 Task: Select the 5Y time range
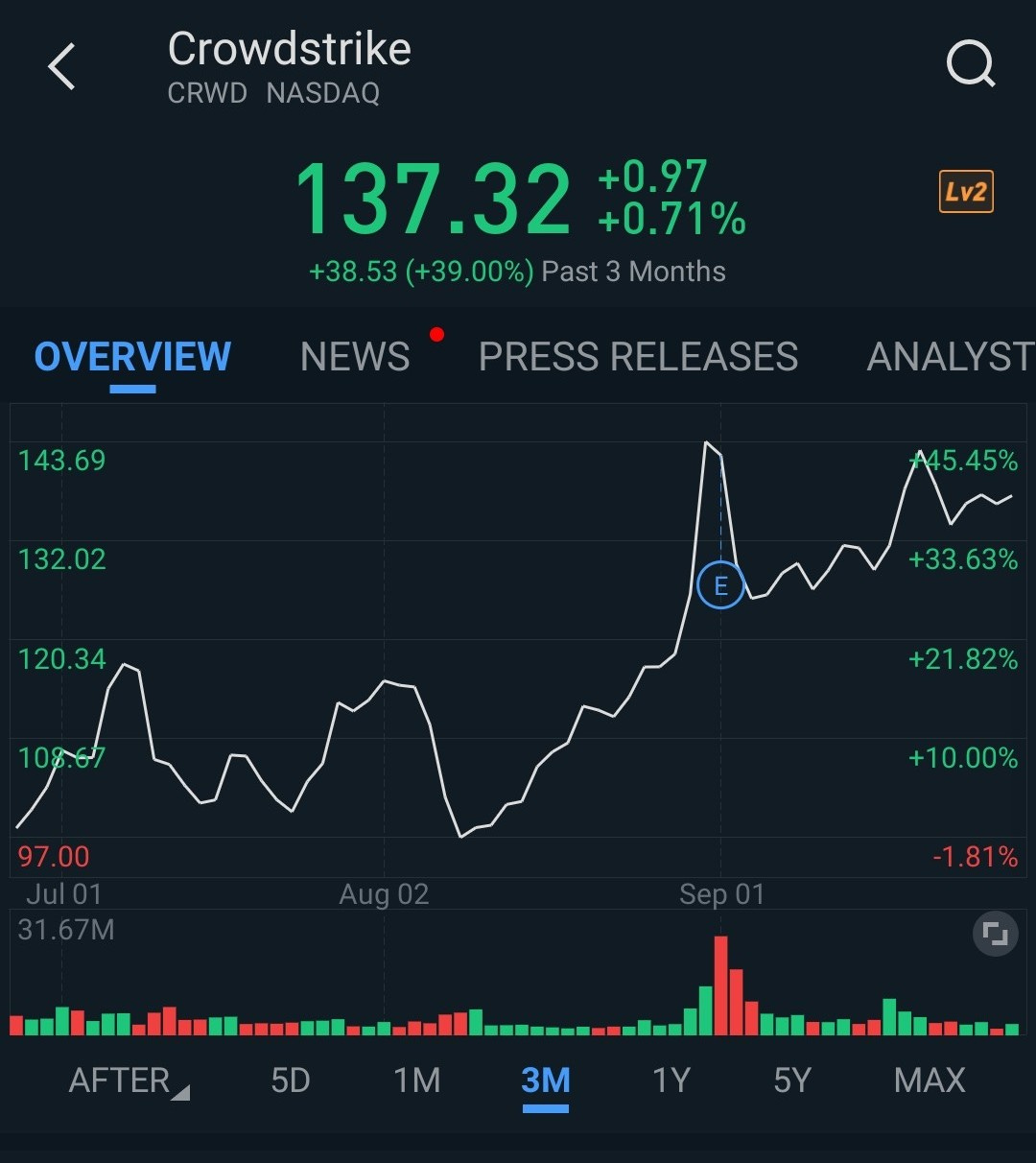tap(792, 1080)
